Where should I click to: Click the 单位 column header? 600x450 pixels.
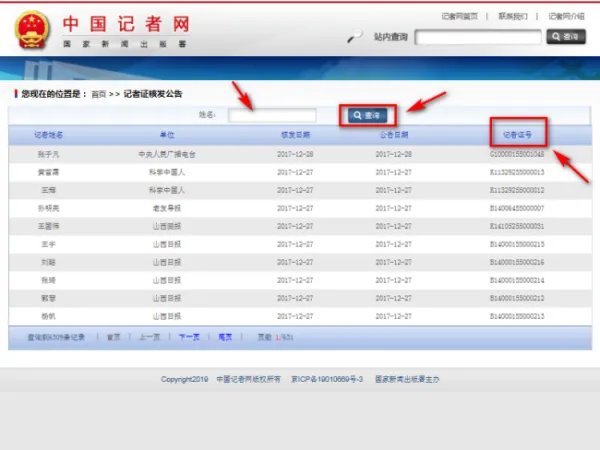[x=166, y=134]
